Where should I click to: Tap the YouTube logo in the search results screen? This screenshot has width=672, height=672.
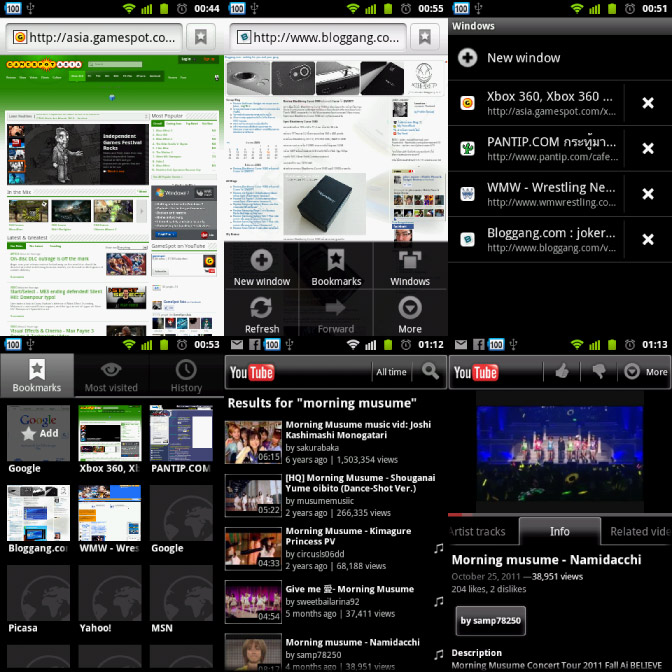[252, 372]
